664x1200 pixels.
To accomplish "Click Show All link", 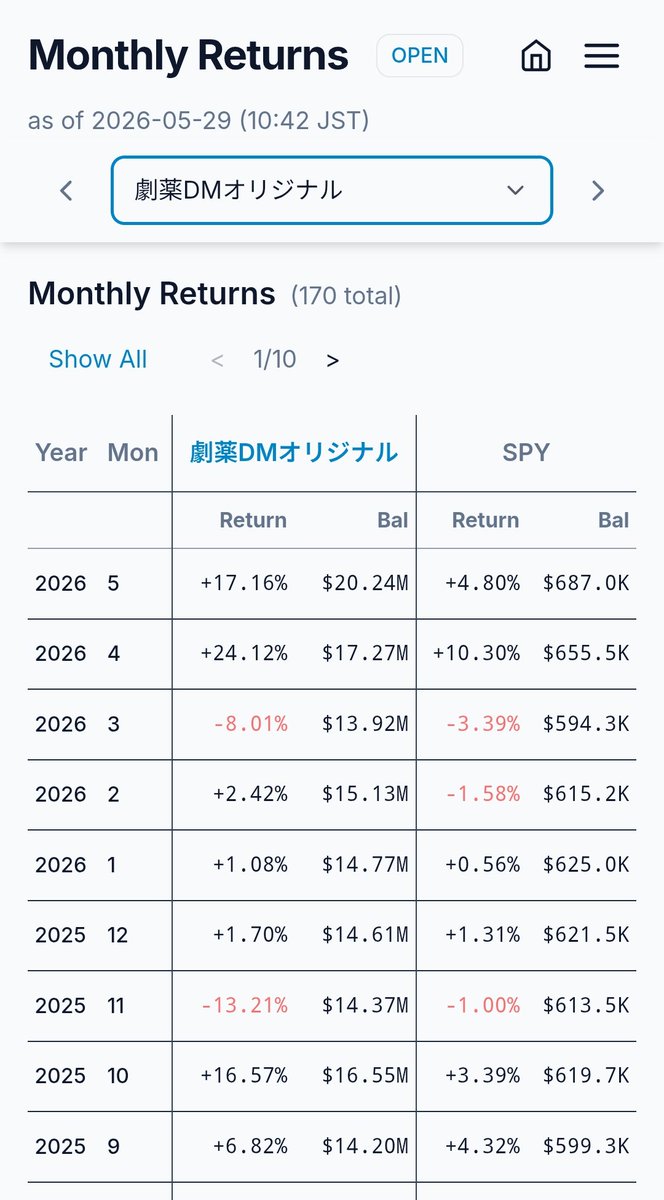I will point(98,360).
